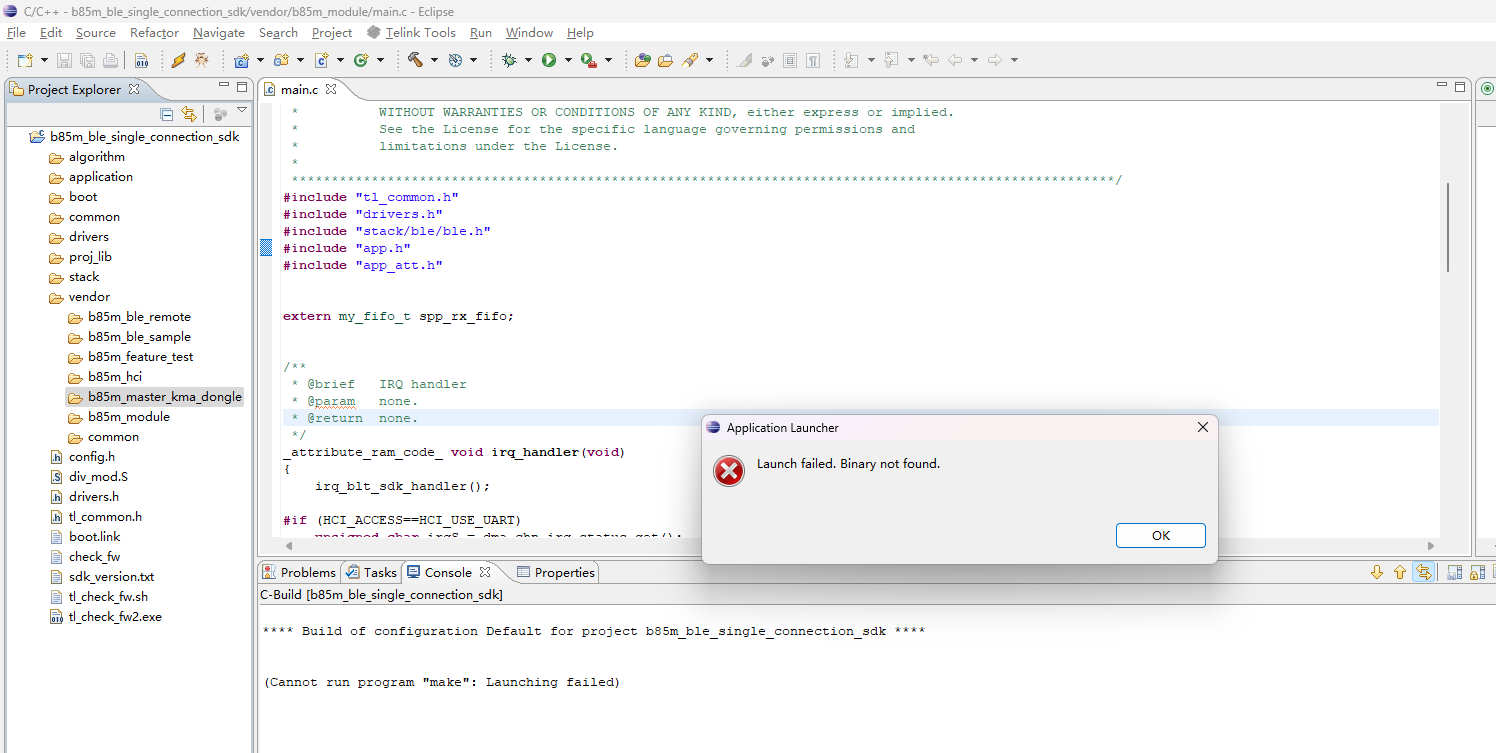Viewport: 1496px width, 753px height.
Task: Start Debug with the bug icon
Action: 508,60
